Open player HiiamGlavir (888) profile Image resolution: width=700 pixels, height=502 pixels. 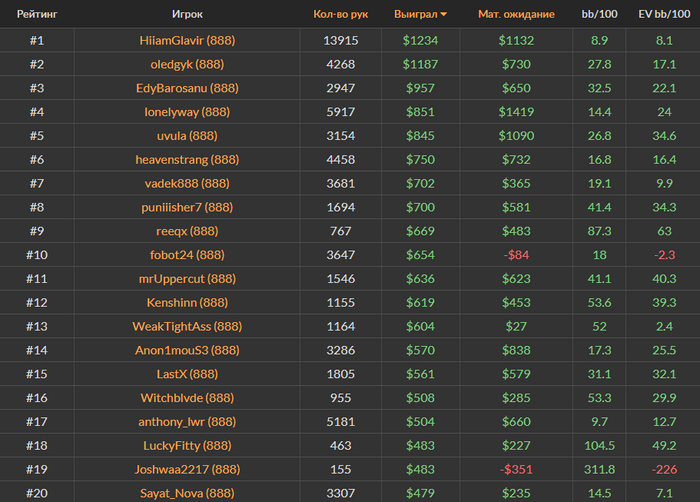click(x=187, y=40)
